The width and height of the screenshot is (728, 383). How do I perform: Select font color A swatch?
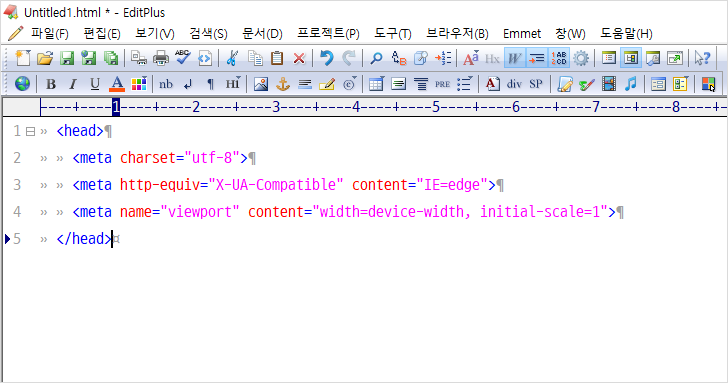pyautogui.click(x=117, y=84)
